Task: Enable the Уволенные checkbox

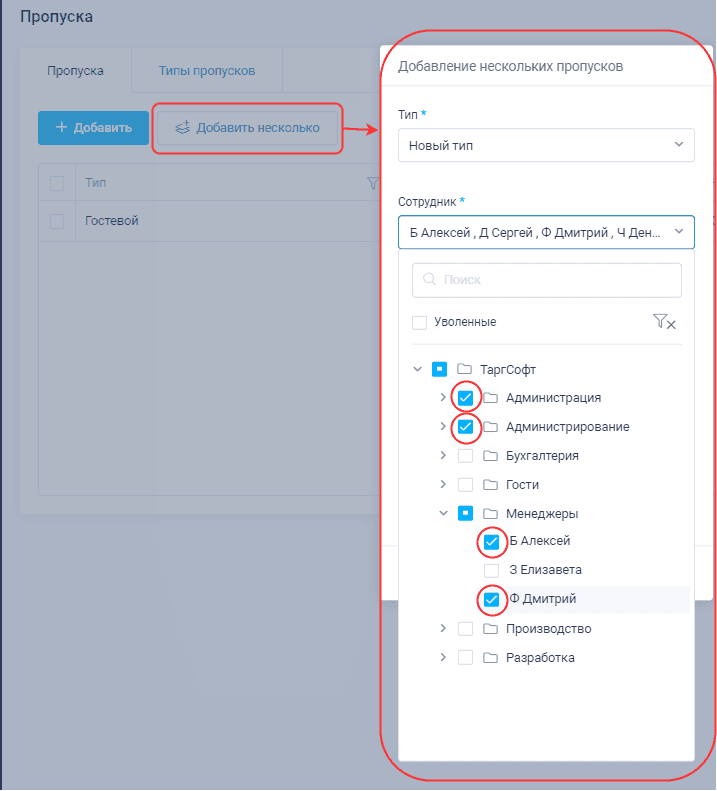Action: click(x=420, y=323)
